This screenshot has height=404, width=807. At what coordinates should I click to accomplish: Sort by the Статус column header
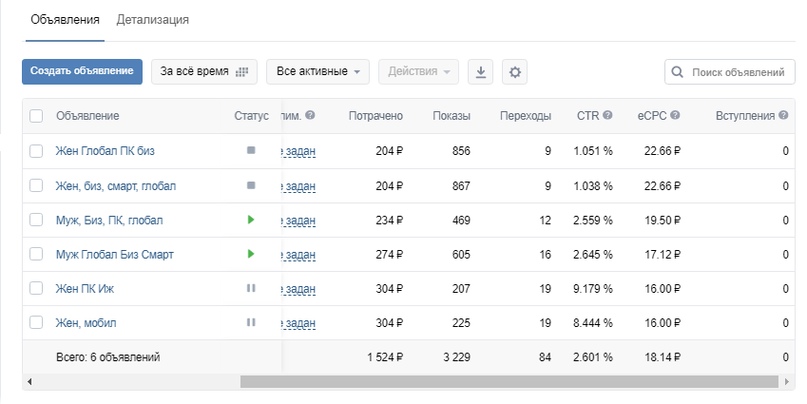coord(251,116)
